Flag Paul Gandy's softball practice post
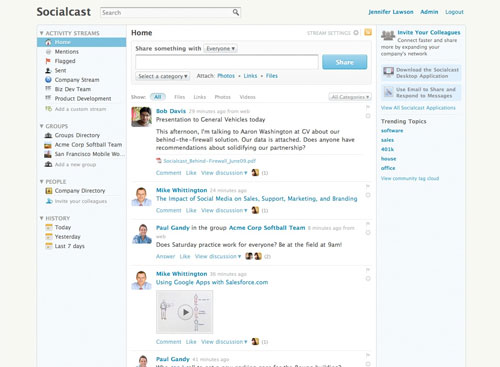This screenshot has width=500, height=367. pyautogui.click(x=368, y=224)
